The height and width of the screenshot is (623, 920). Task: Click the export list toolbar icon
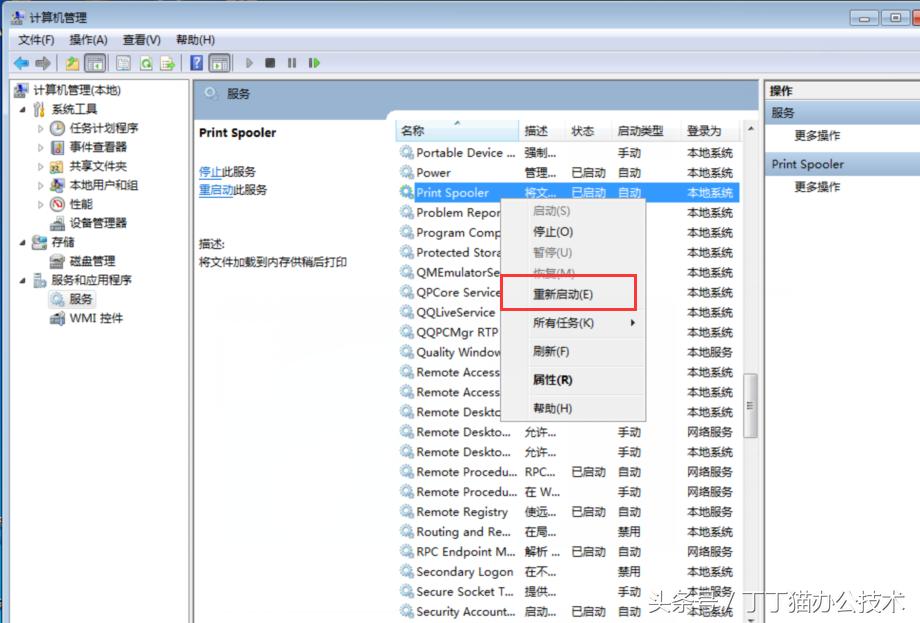168,63
